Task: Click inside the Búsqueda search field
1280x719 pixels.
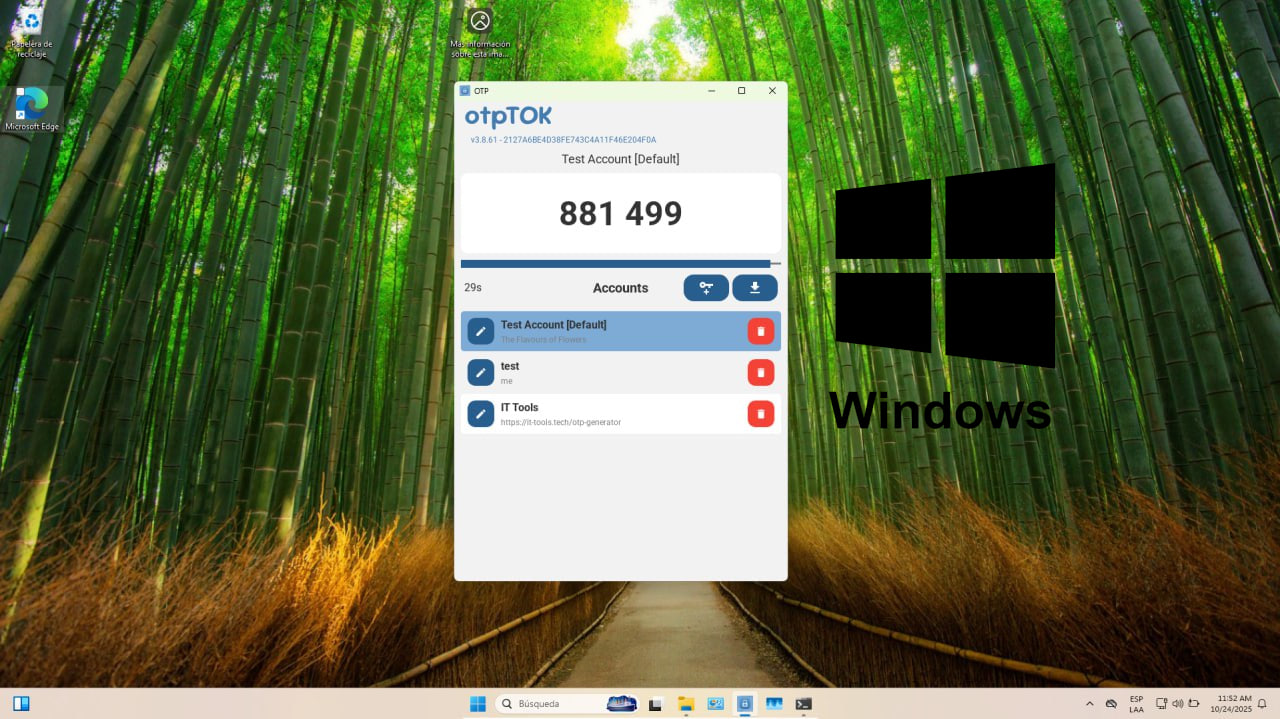Action: coord(560,703)
